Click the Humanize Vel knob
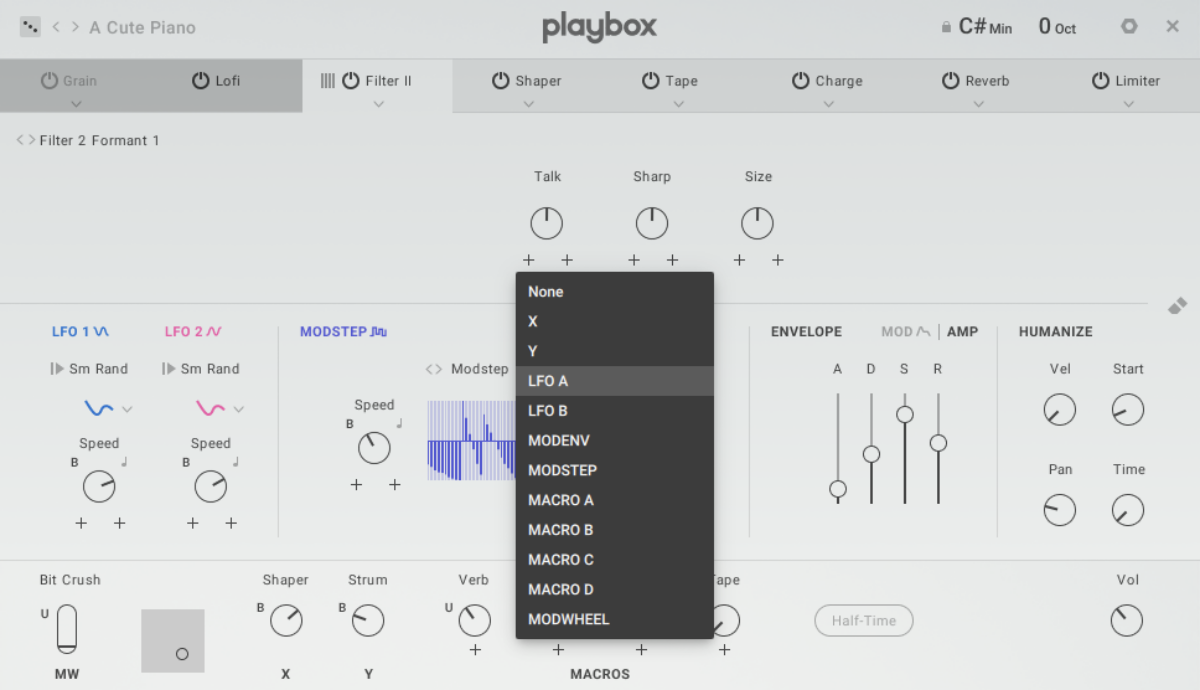Viewport: 1200px width, 690px height. (1060, 409)
